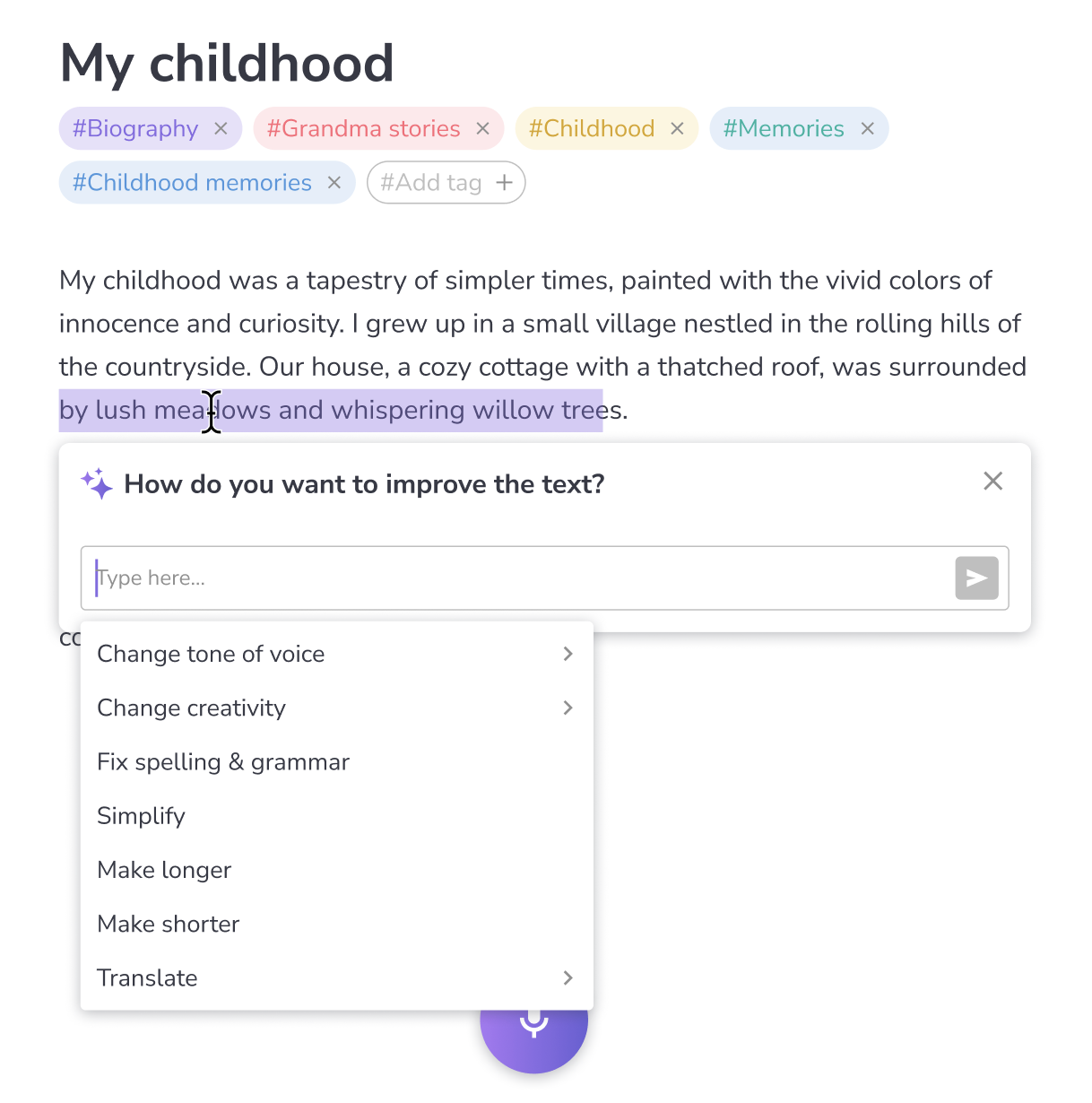Click the send arrow icon
Screen dimensions: 1092x1103
(x=976, y=578)
